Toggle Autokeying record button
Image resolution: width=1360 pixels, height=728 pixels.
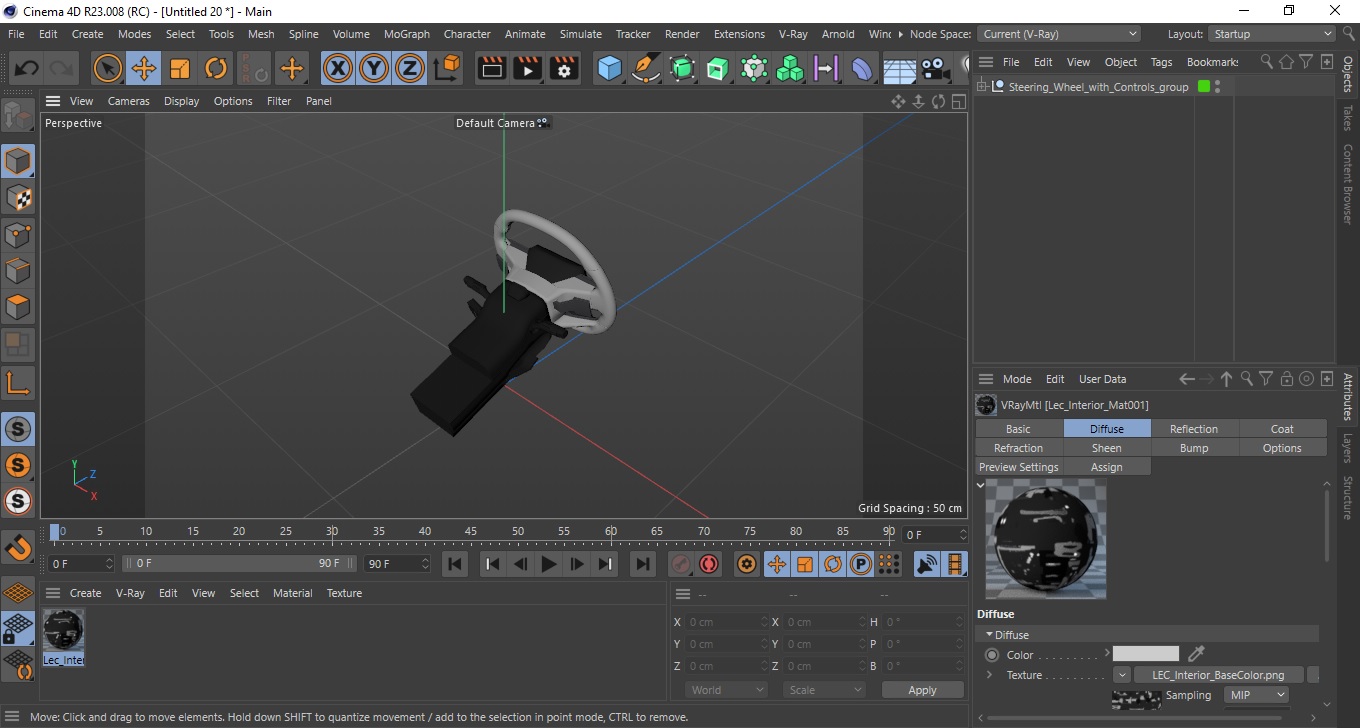pyautogui.click(x=709, y=564)
